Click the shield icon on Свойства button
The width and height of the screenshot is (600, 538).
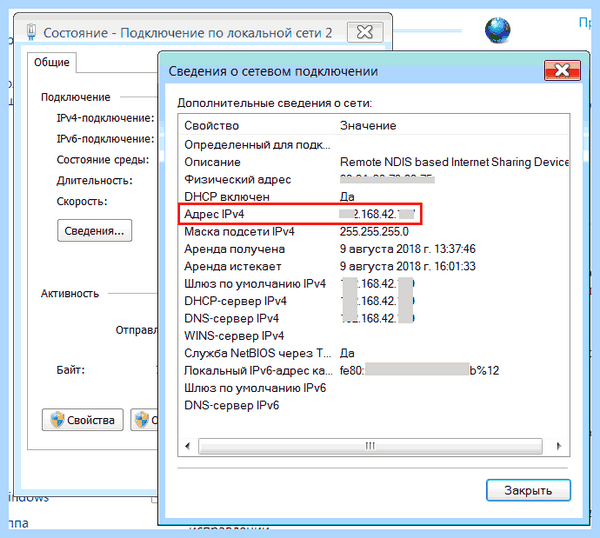(57, 420)
